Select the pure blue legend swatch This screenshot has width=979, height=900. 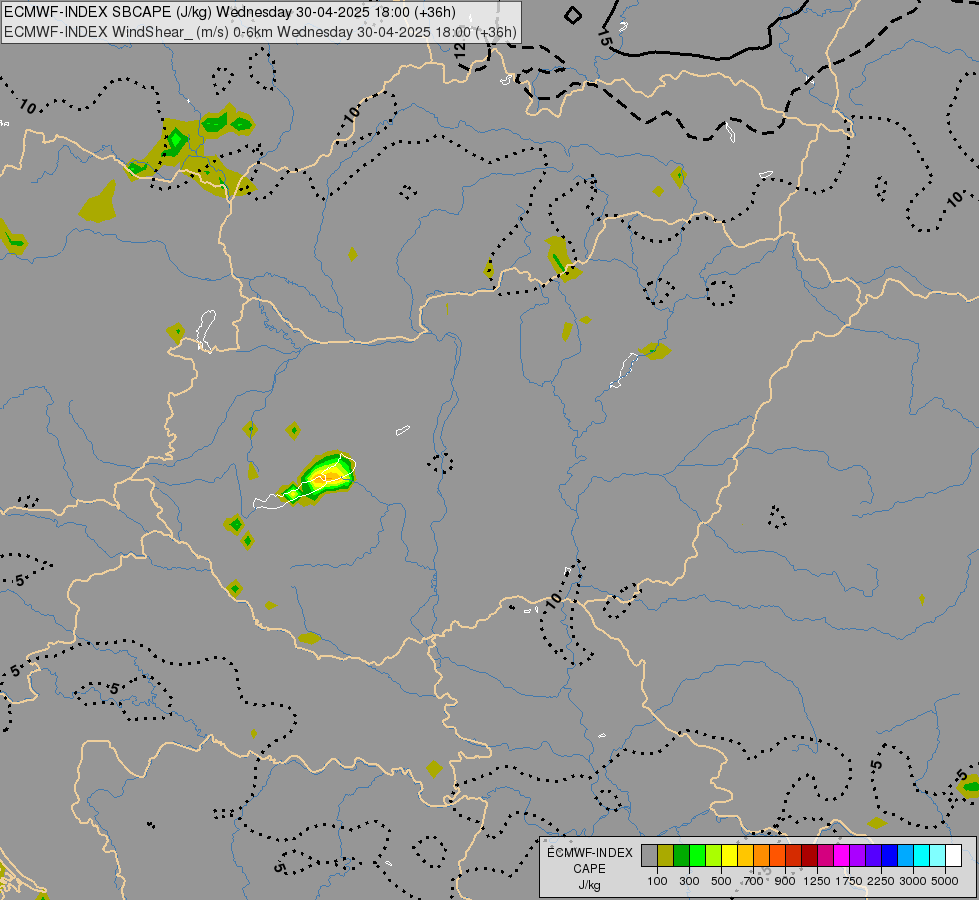click(x=889, y=856)
